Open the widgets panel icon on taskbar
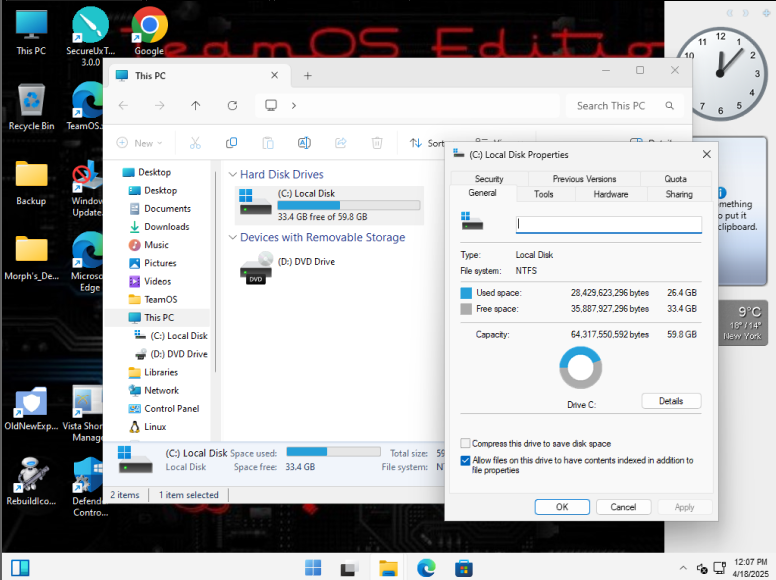 (20, 568)
